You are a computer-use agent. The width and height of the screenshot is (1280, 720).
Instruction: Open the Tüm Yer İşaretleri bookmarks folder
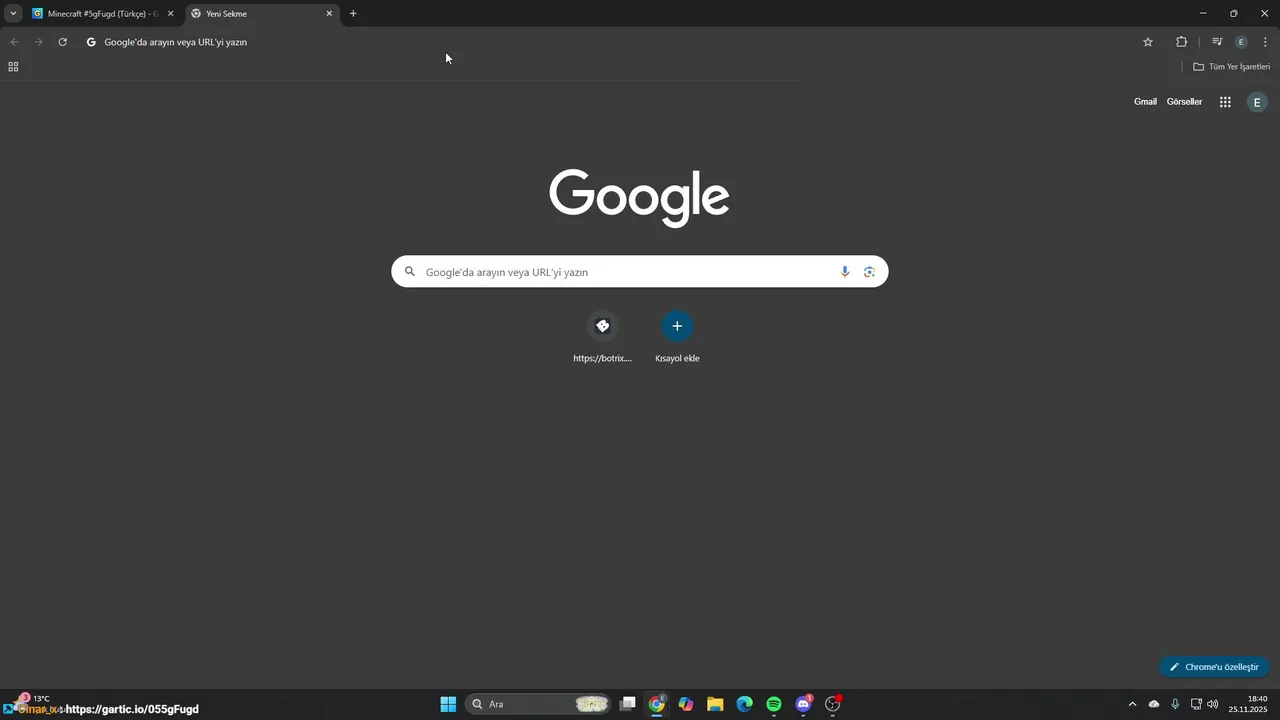(1232, 67)
